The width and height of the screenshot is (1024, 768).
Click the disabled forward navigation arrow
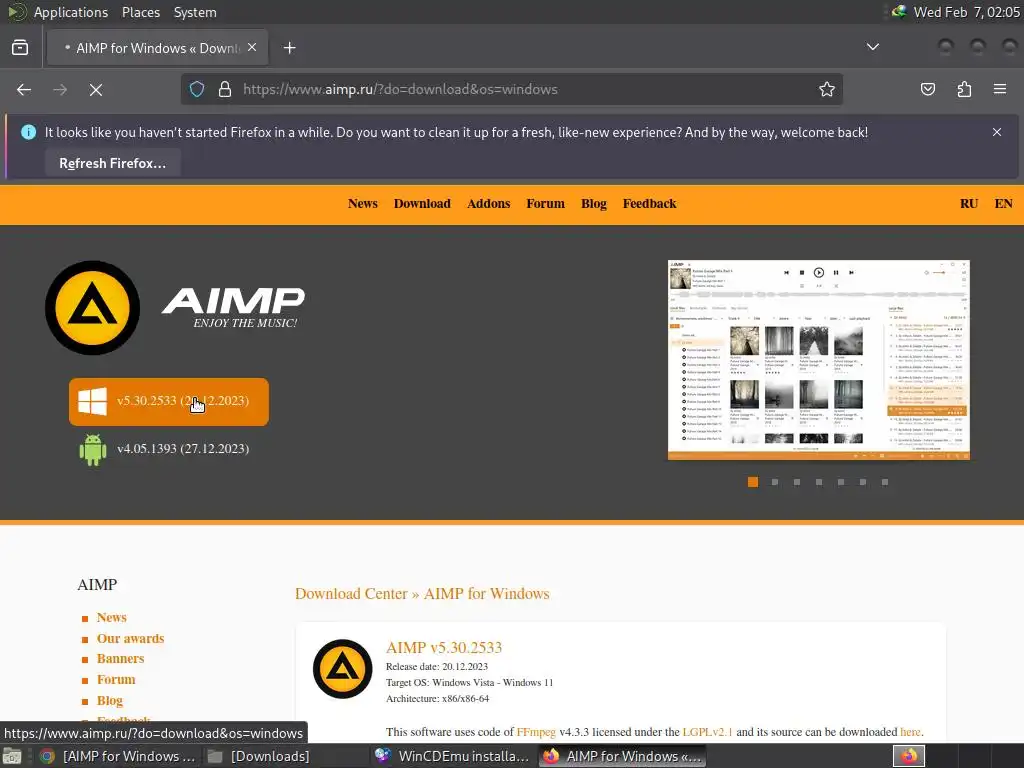tap(60, 89)
